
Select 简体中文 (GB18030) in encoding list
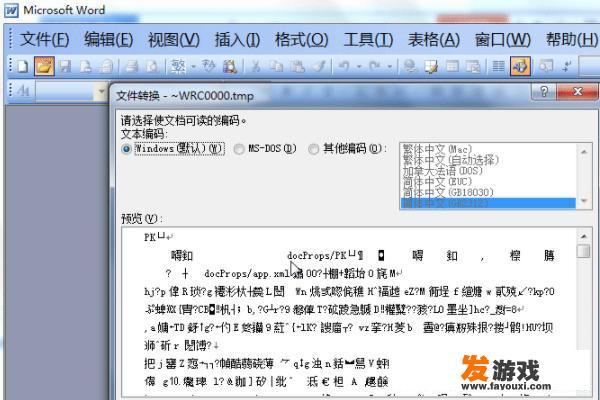(488, 192)
